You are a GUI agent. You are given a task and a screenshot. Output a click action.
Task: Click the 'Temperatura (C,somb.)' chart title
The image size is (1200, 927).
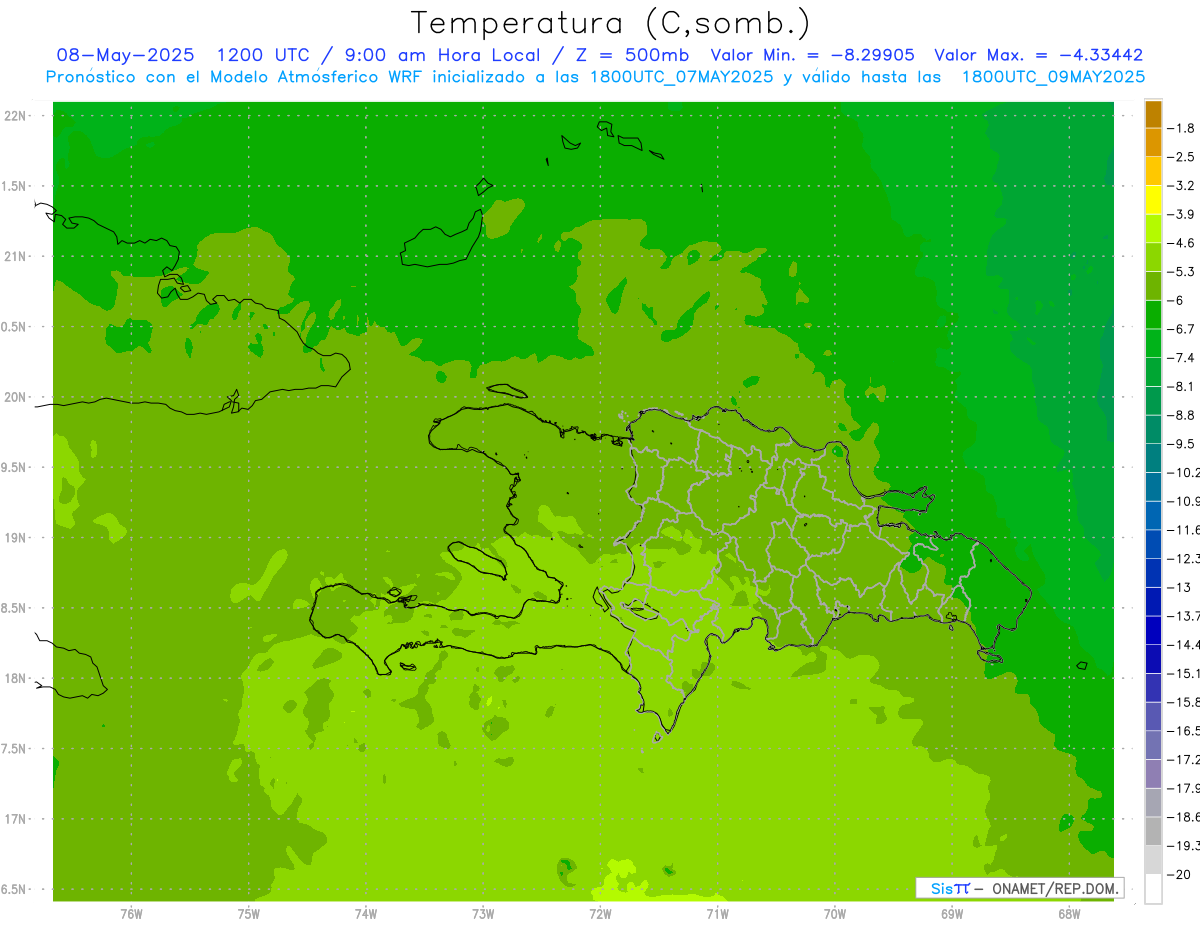click(611, 23)
